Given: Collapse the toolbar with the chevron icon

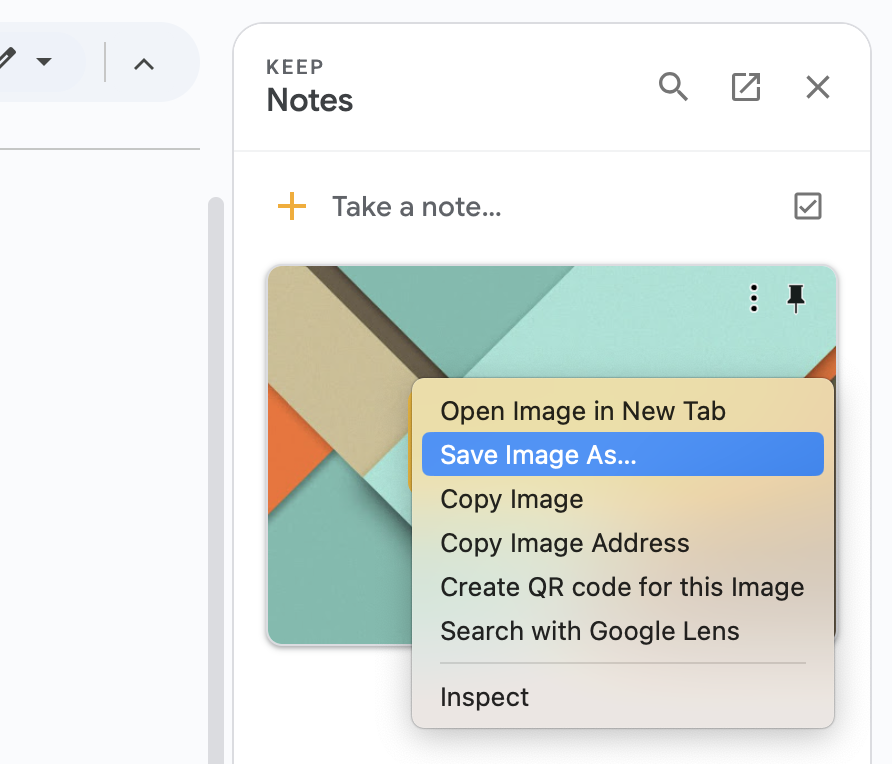Looking at the screenshot, I should pyautogui.click(x=144, y=62).
